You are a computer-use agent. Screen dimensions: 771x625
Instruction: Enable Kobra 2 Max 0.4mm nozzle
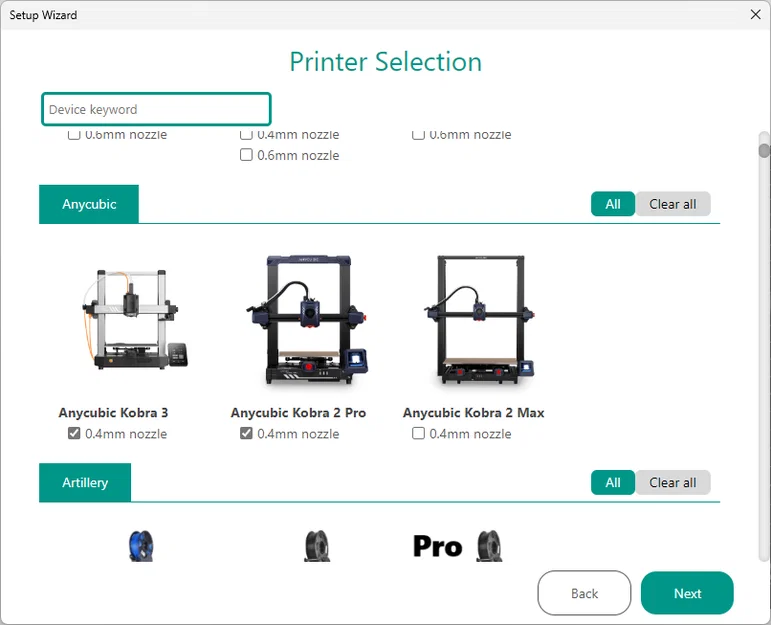[x=418, y=433]
